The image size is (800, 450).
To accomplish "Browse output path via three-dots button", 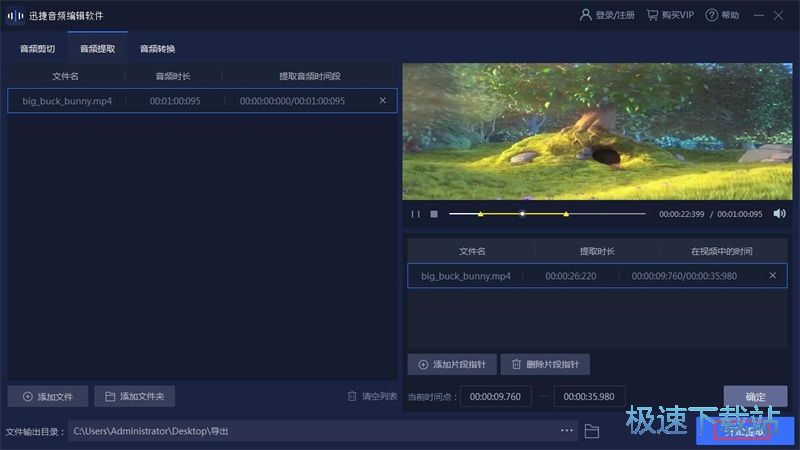I will 566,431.
